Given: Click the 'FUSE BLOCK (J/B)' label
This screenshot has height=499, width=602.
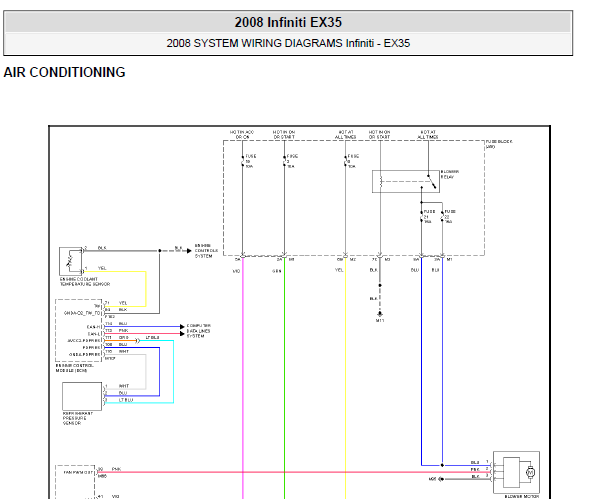Looking at the screenshot, I should 499,144.
